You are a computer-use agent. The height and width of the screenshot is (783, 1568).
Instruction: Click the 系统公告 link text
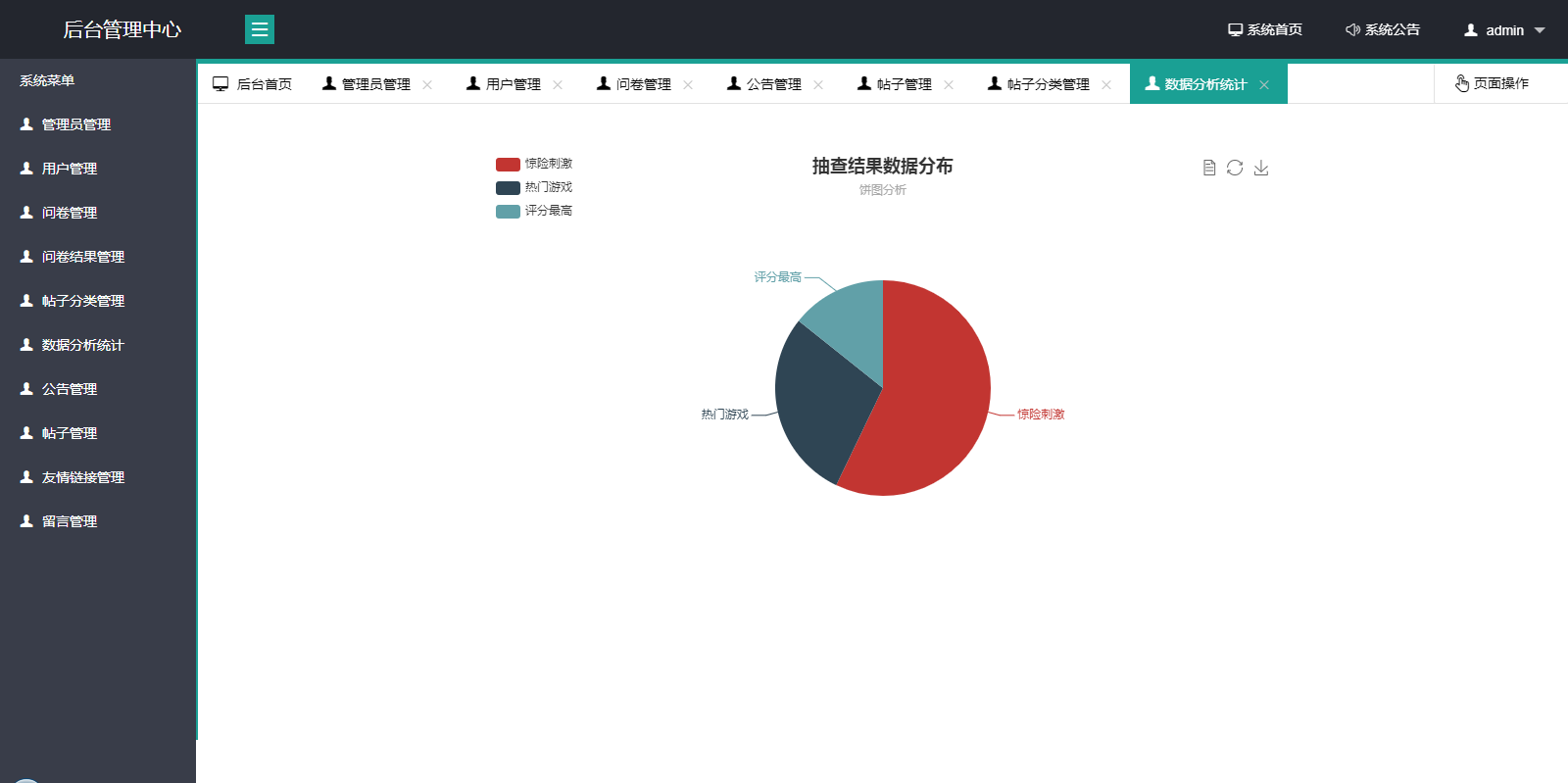[1393, 30]
